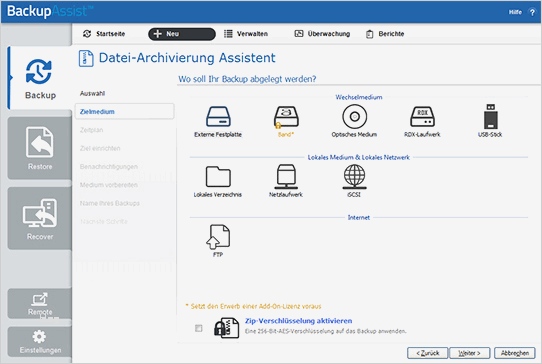Enable the Zip-Verschlüsselung checkbox
Screen dimensions: 542x364
point(198,328)
